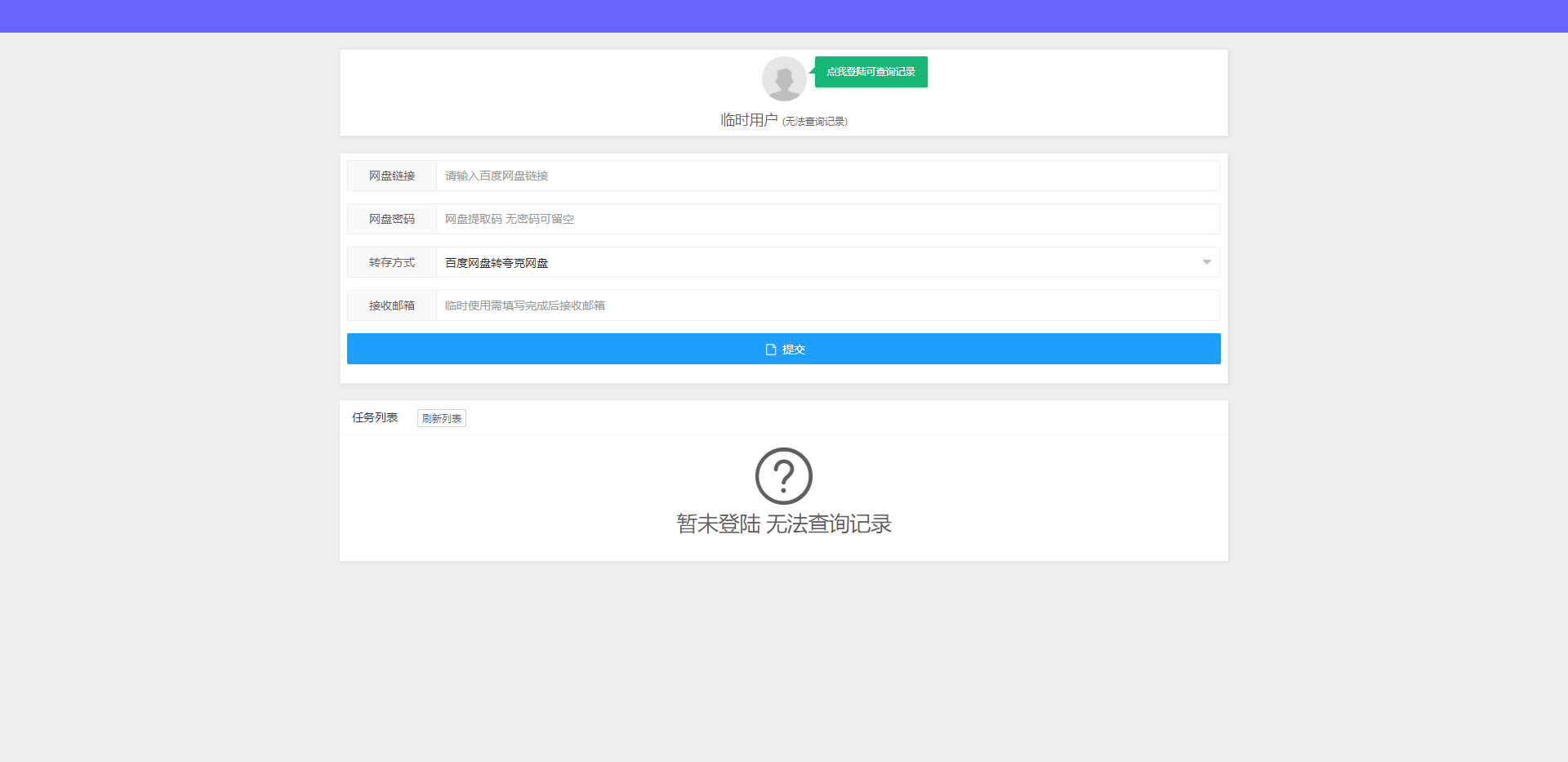Click the 转存方式 field label
Viewport: 1568px width, 762px height.
pos(392,262)
